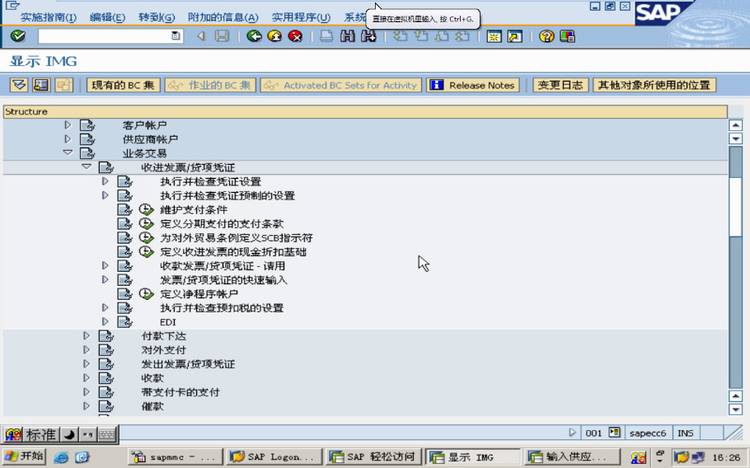Click the green Back arrow icon

click(254, 36)
